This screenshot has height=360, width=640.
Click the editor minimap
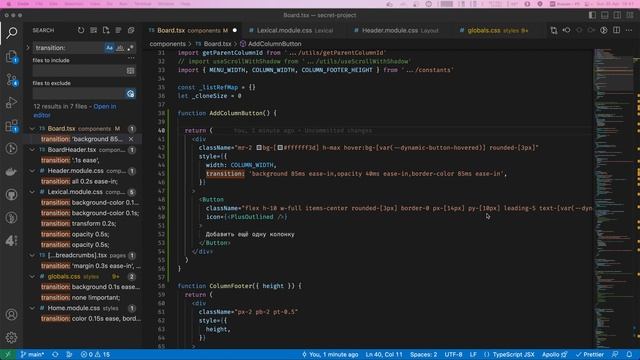click(613, 198)
